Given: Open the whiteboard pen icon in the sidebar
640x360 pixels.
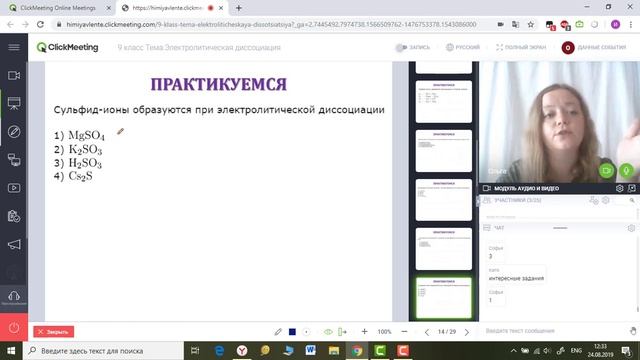Looking at the screenshot, I should point(14,132).
